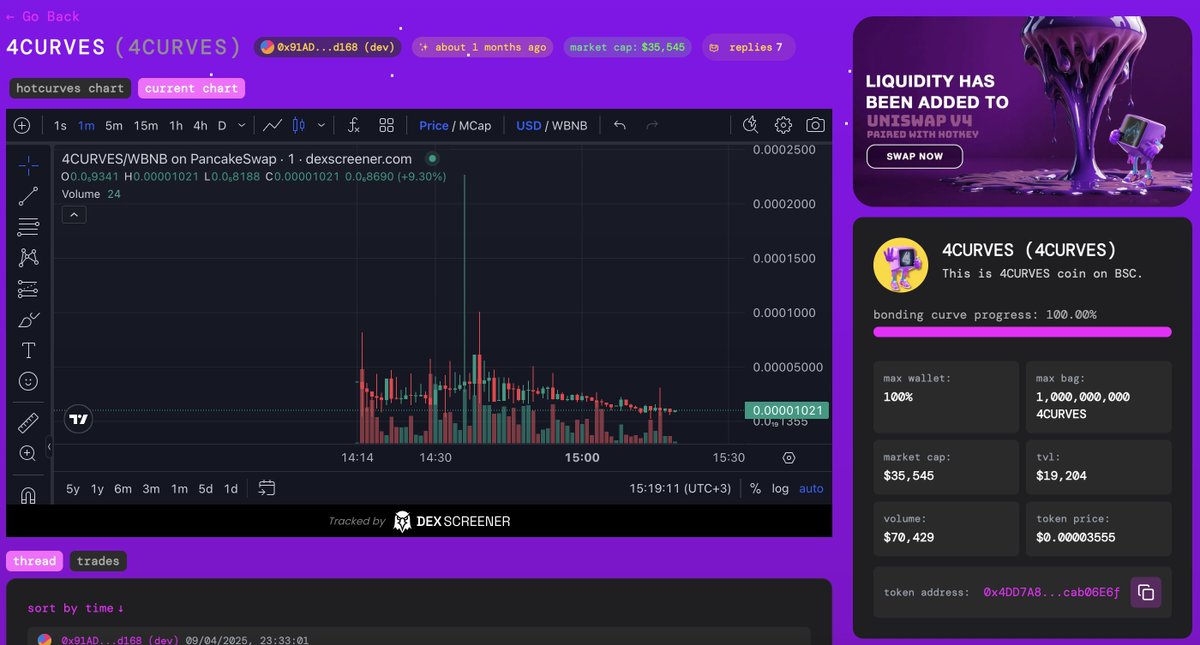Select the candlestick chart style icon

tap(298, 125)
